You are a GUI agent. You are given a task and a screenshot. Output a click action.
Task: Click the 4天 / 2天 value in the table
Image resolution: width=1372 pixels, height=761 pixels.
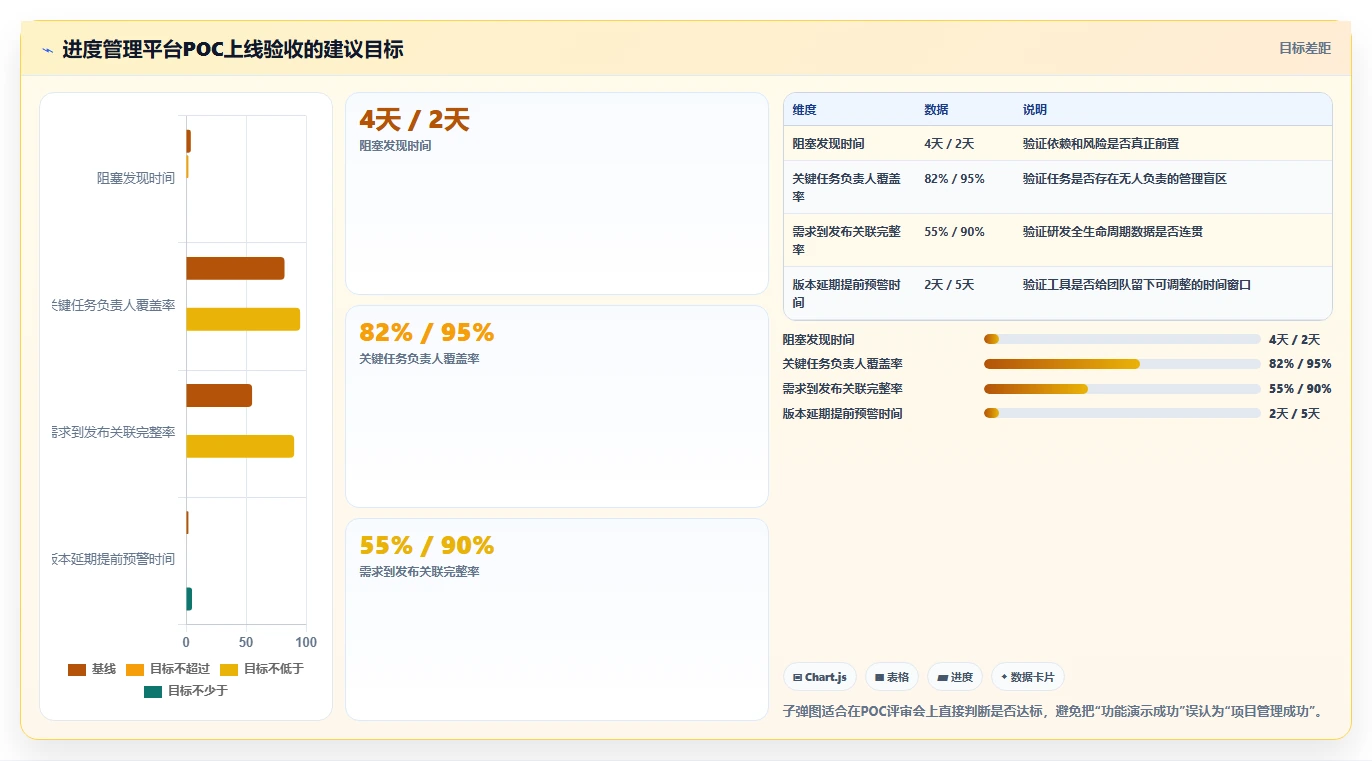pyautogui.click(x=949, y=144)
